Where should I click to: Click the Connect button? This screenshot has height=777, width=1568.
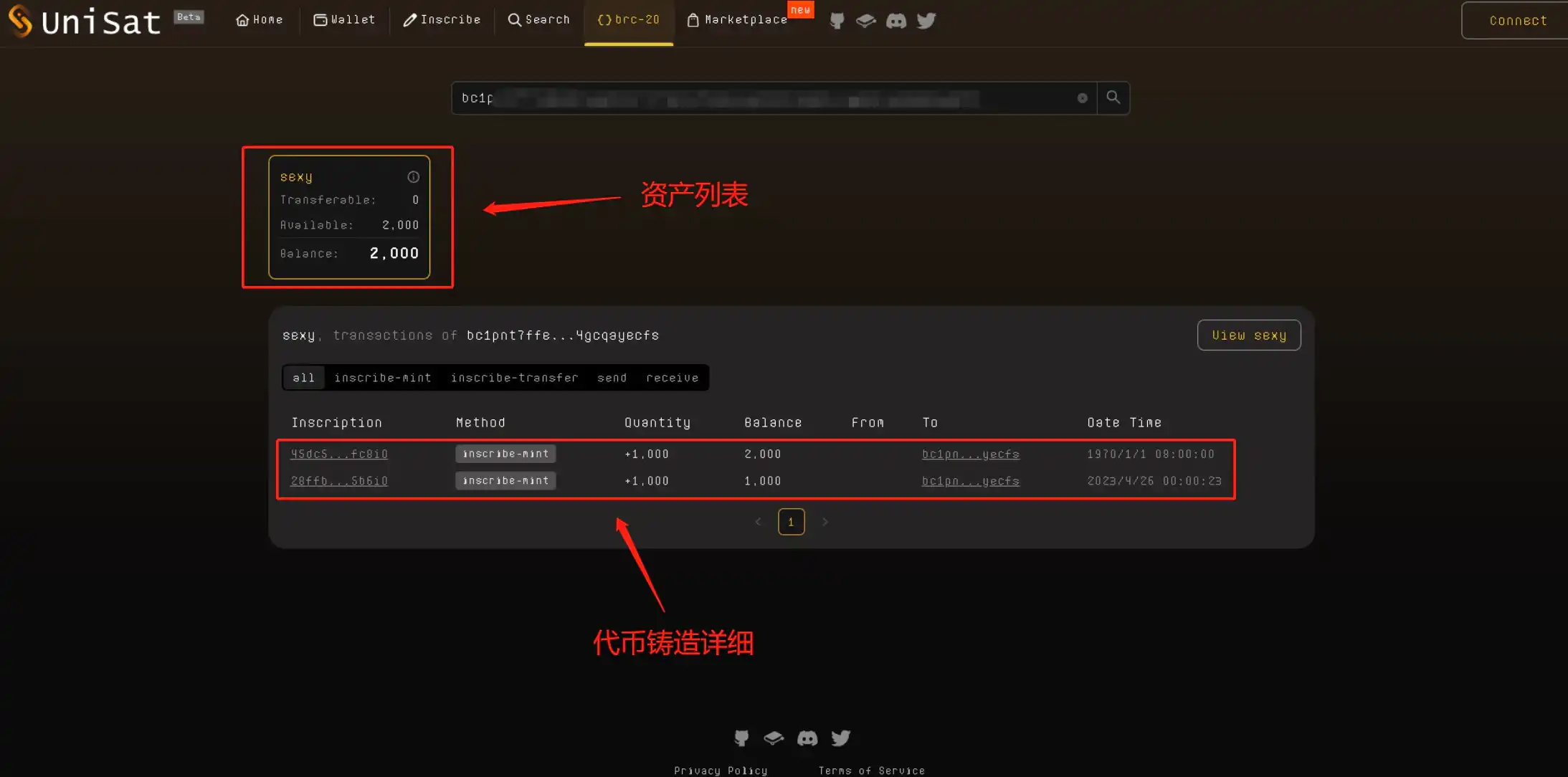coord(1511,20)
